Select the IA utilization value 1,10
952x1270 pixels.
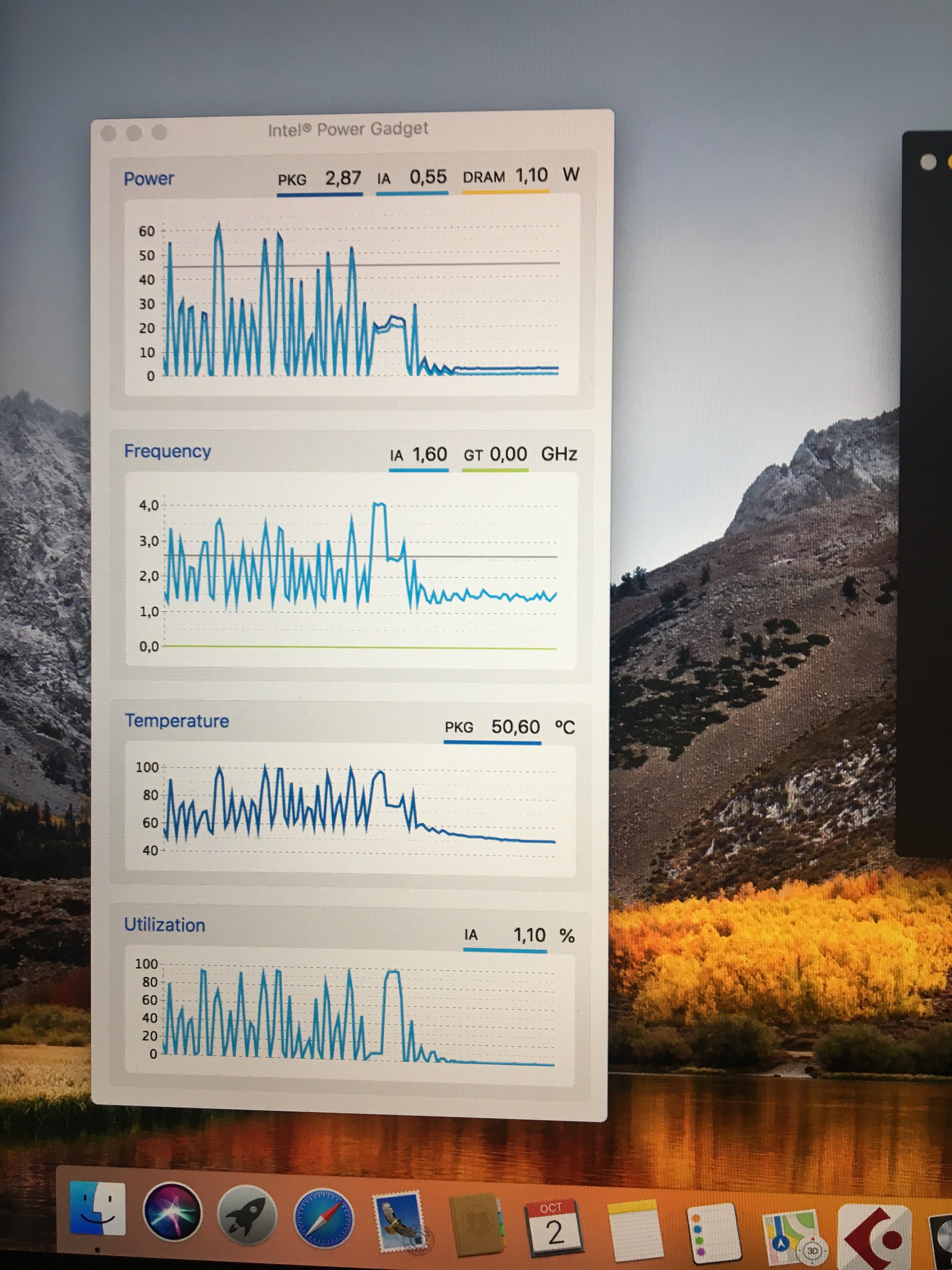click(x=529, y=935)
